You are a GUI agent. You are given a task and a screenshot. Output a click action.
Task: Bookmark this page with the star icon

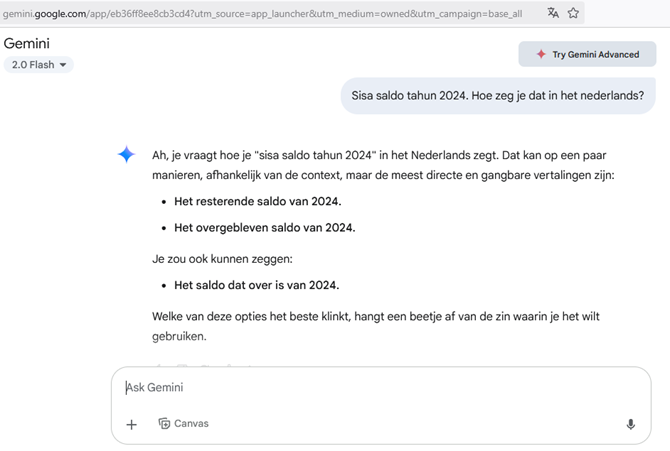point(573,13)
